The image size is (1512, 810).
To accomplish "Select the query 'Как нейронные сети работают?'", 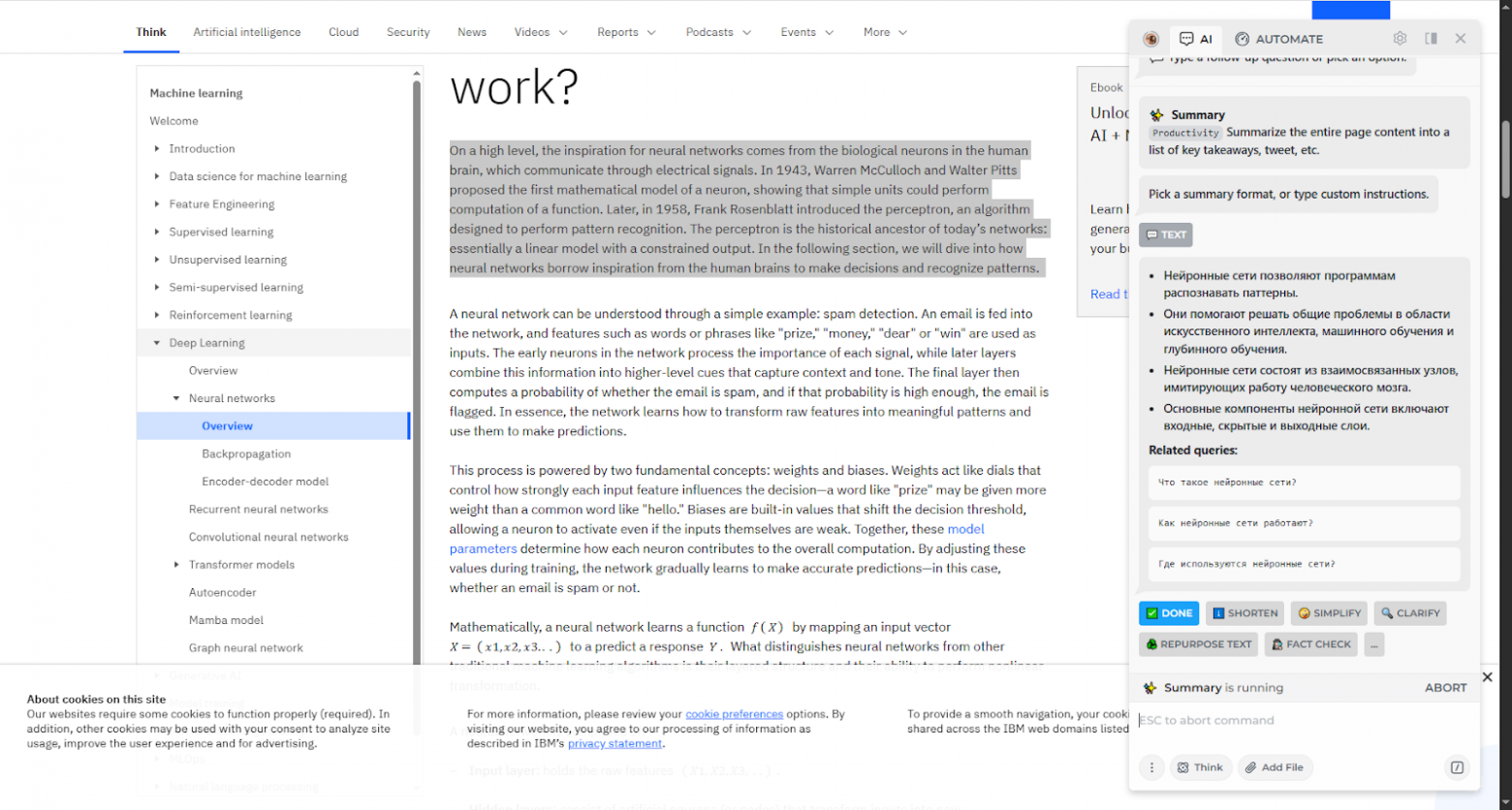I will (1305, 523).
